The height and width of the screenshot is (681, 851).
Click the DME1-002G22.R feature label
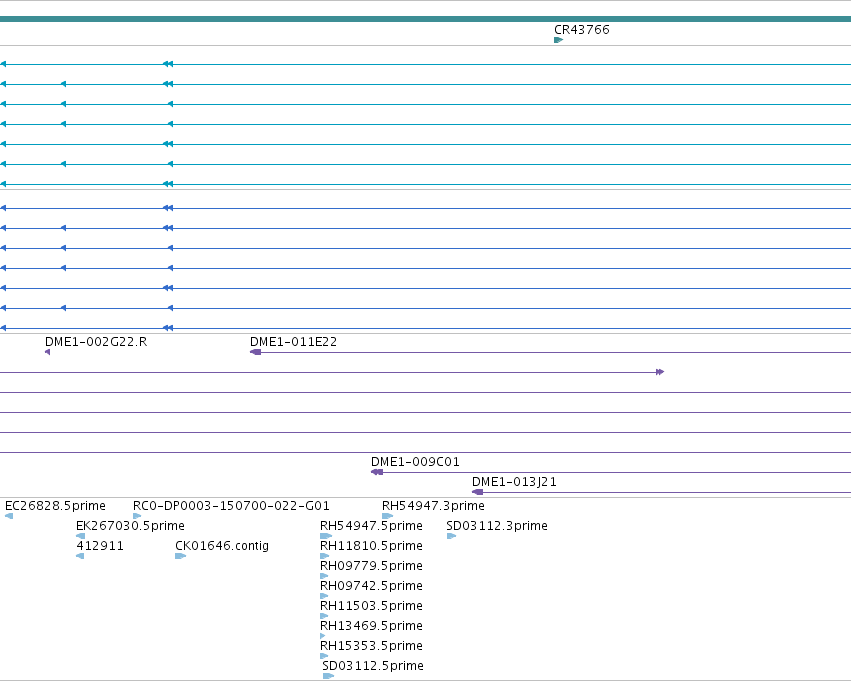[96, 342]
